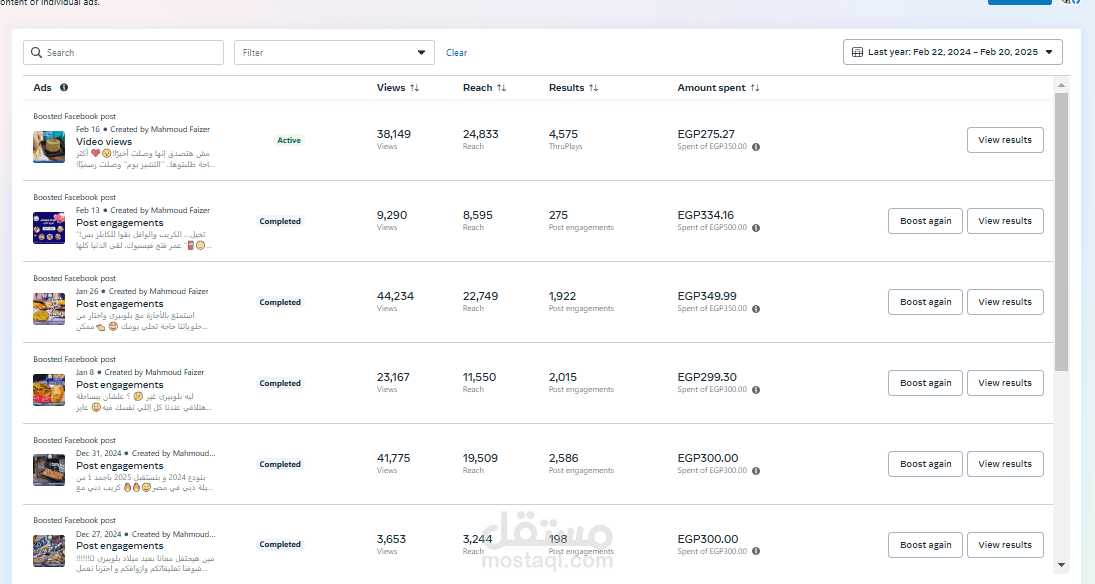Boost again the Feb 13 post

pos(925,221)
